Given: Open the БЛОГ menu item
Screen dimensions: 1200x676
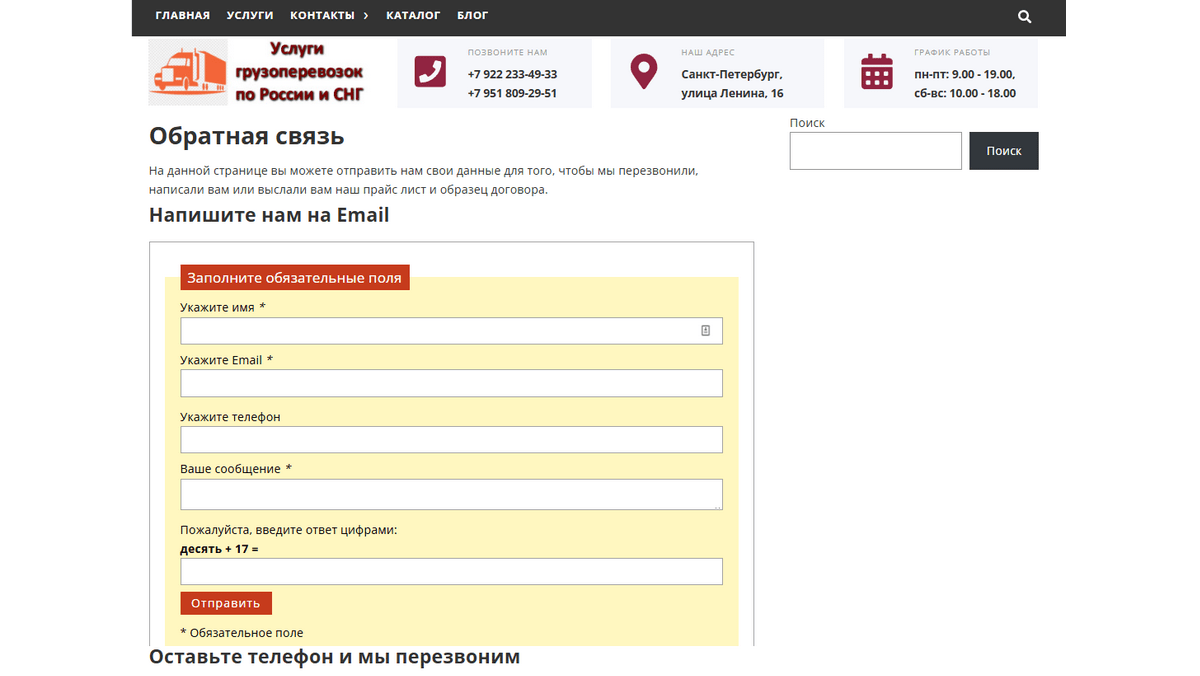Looking at the screenshot, I should pos(473,16).
